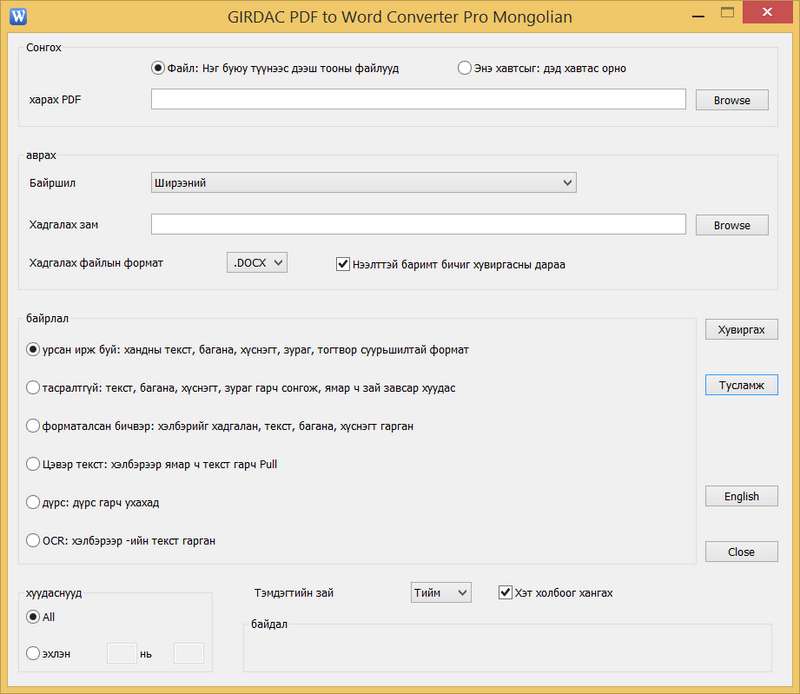800x694 pixels.
Task: Toggle Нээлттэй баримт бичиг checkbox
Action: (x=344, y=264)
